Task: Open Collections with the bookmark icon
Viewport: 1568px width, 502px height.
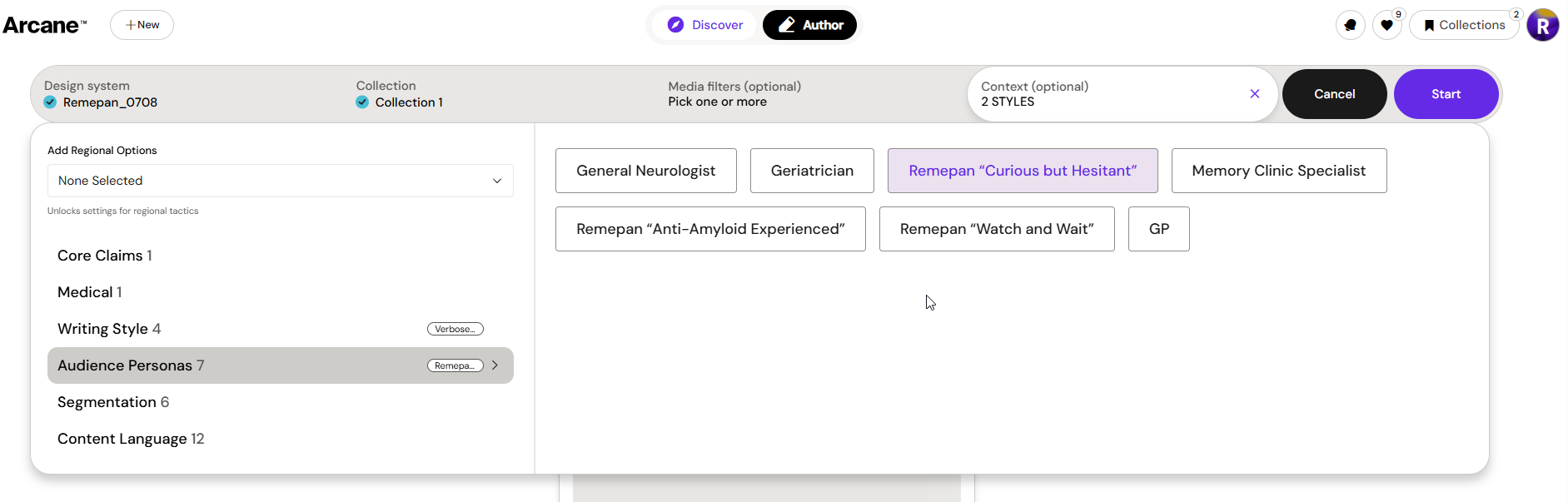Action: pyautogui.click(x=1464, y=25)
